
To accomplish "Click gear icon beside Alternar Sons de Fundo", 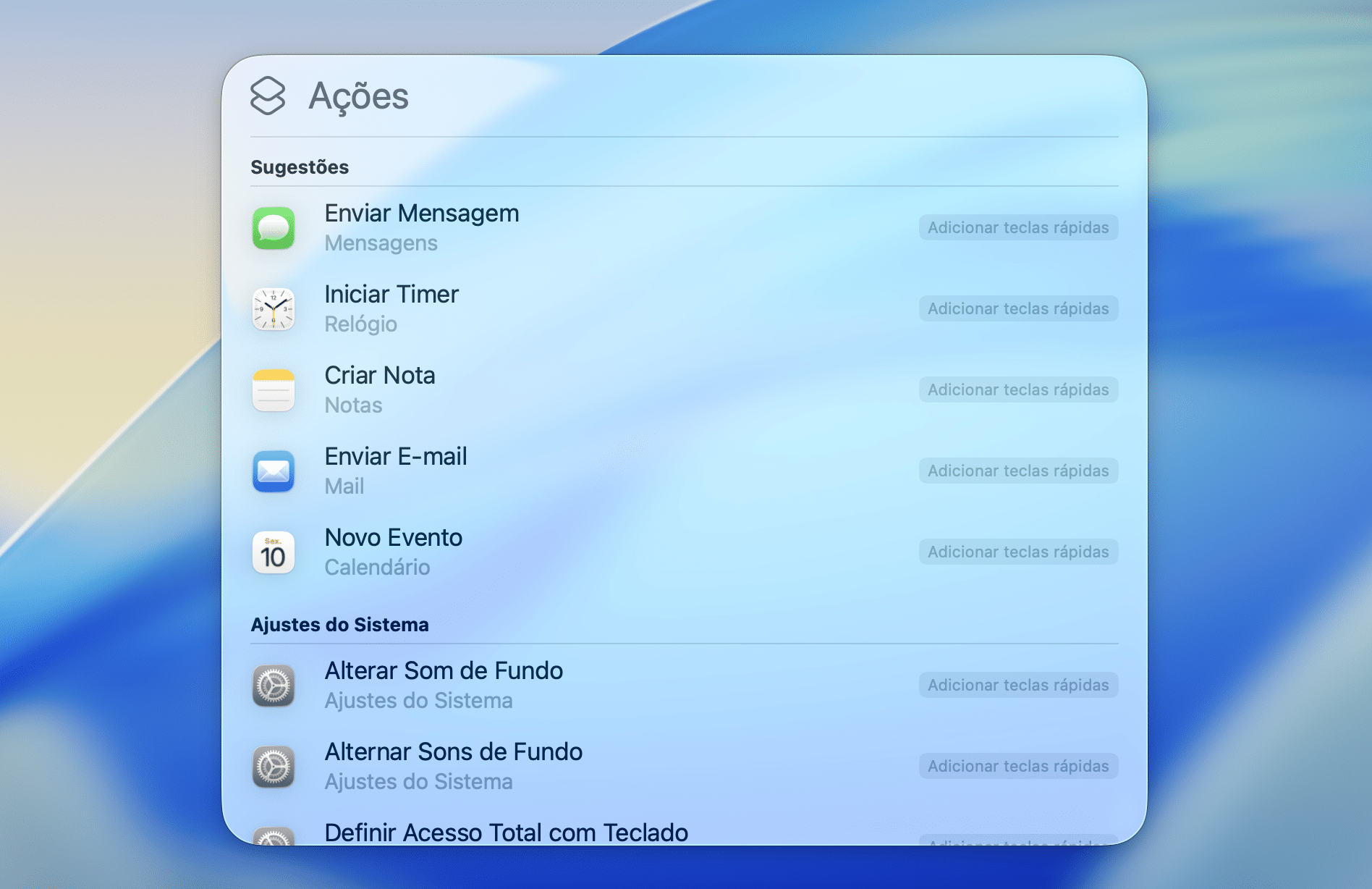I will 274,767.
